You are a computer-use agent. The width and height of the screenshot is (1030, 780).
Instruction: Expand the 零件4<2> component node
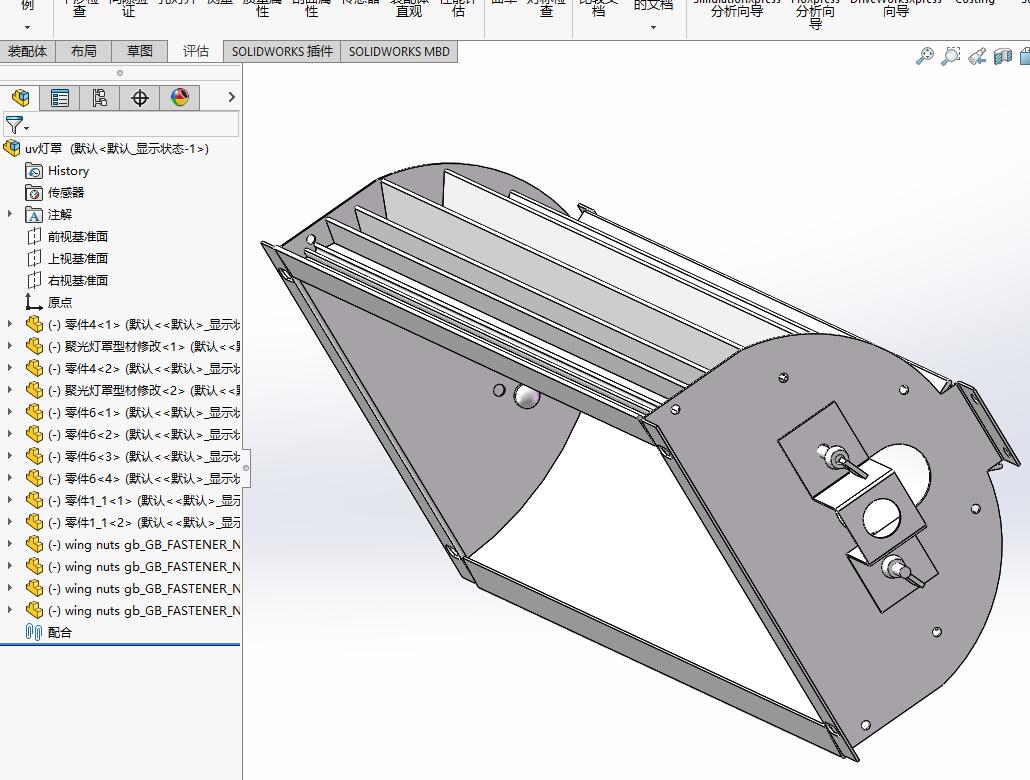click(9, 368)
